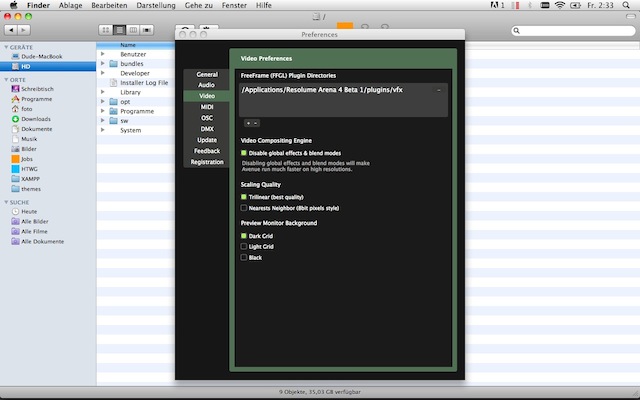Switch Finder to list view icon
Viewport: 640px width, 400px height.
[119, 30]
